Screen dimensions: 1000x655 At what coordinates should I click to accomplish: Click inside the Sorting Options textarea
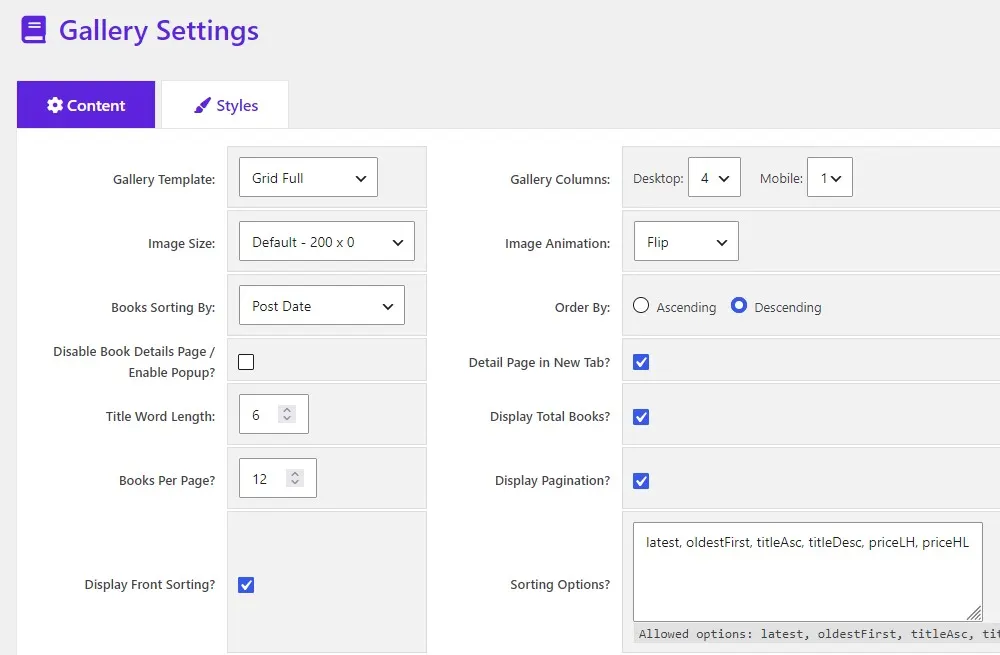(807, 571)
